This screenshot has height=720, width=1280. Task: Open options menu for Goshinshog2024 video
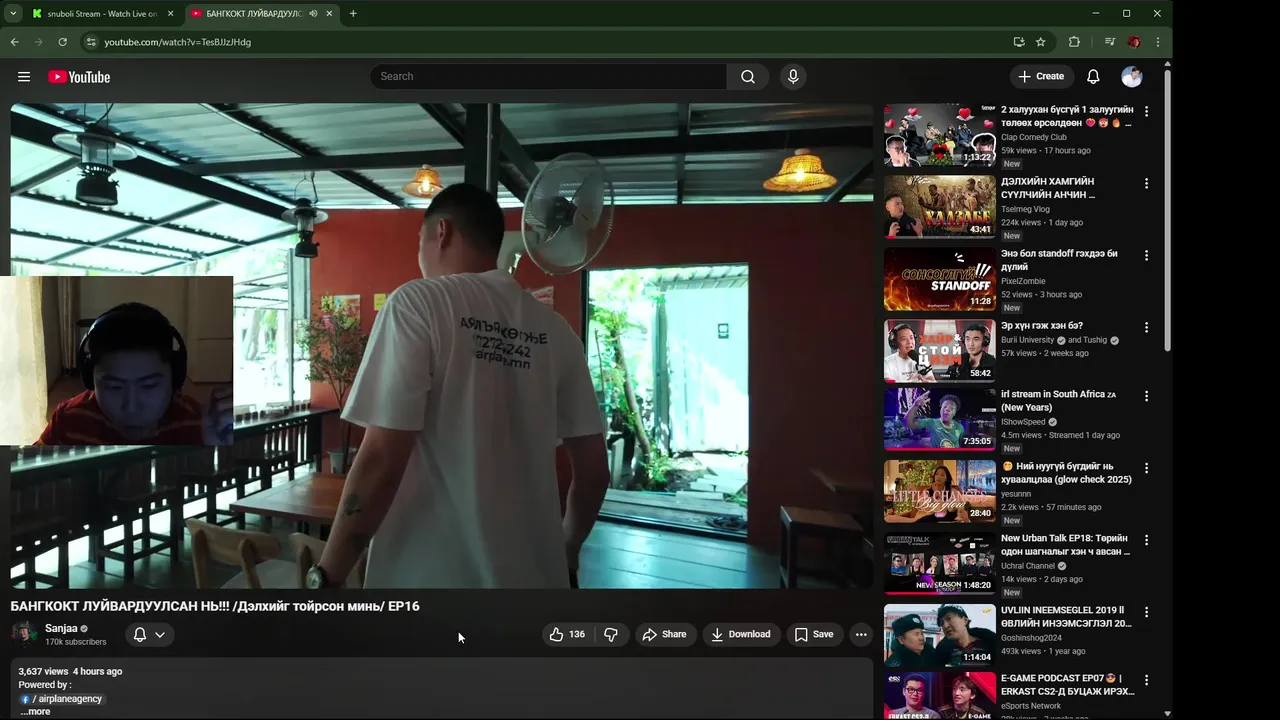1146,611
